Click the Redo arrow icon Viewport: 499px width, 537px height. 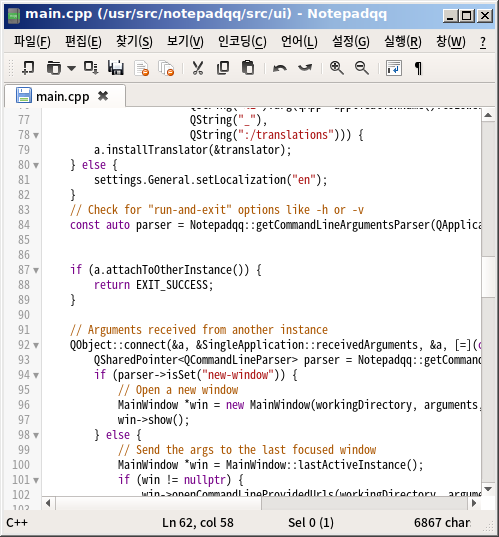click(305, 68)
